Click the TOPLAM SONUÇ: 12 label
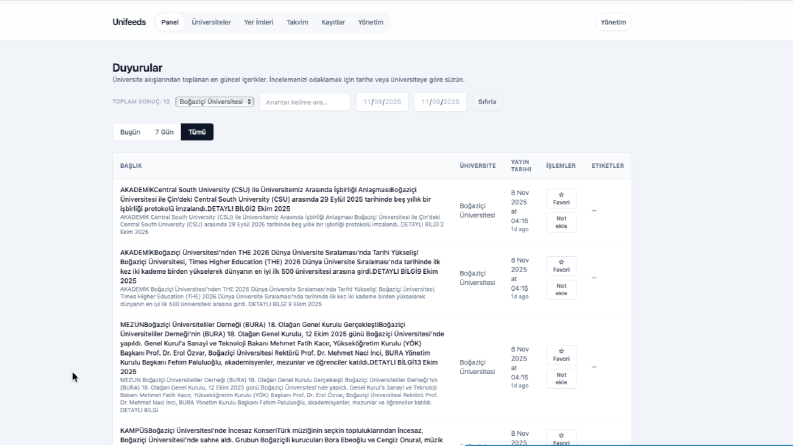This screenshot has width=793, height=446. click(141, 102)
